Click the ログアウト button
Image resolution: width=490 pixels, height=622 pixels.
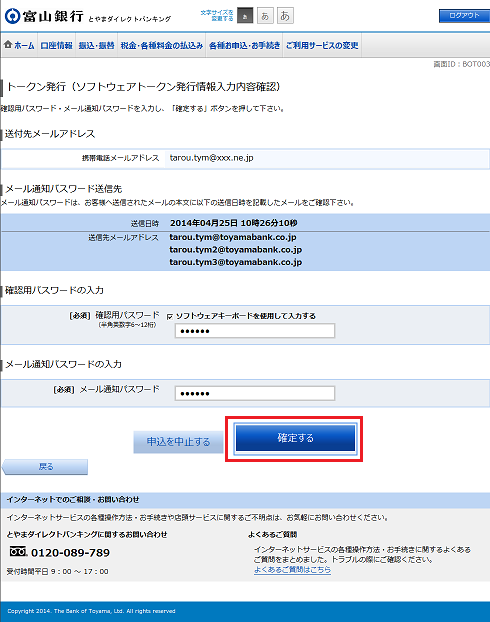click(464, 16)
